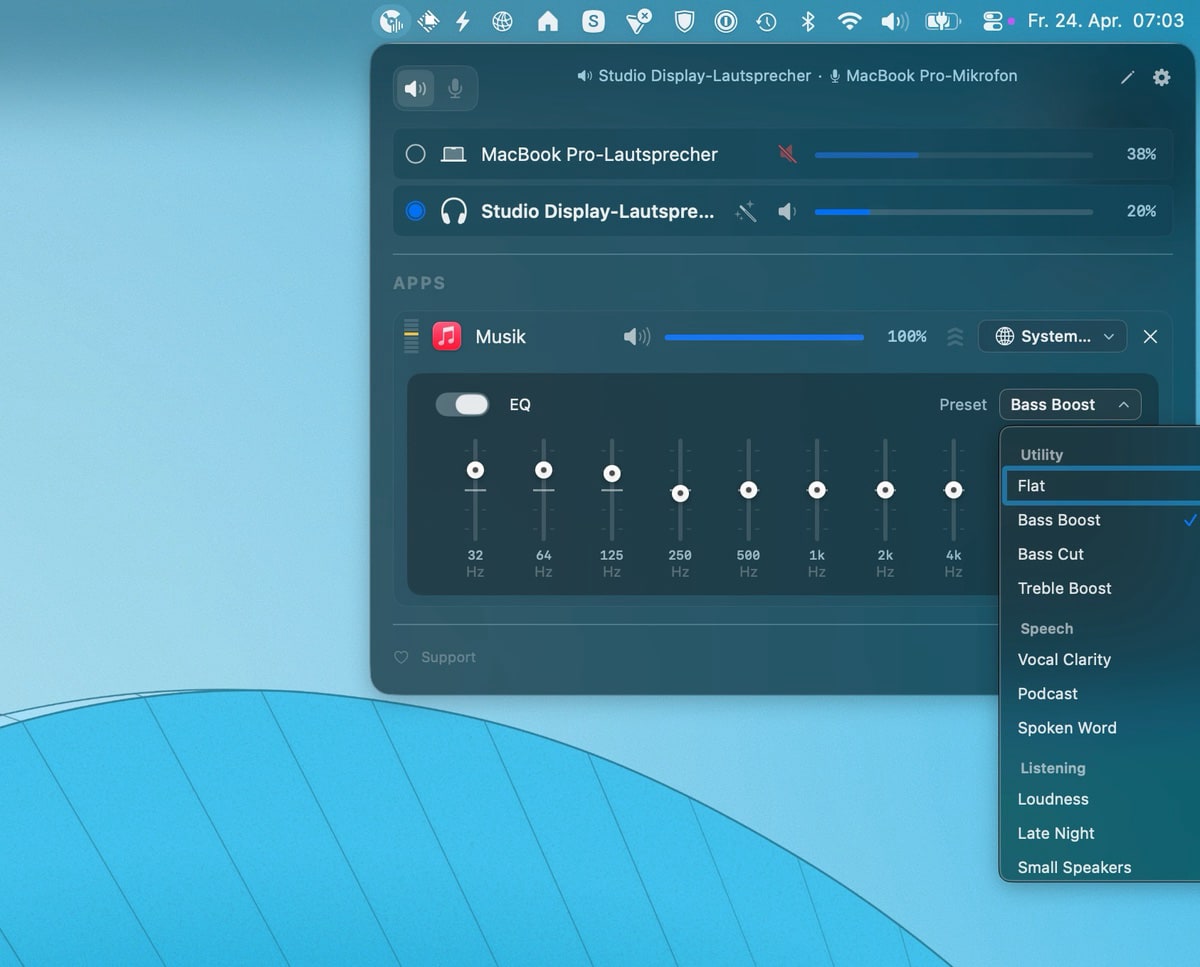Select MacBook Pro-Lautsprecher as output device
The width and height of the screenshot is (1200, 967).
(415, 154)
